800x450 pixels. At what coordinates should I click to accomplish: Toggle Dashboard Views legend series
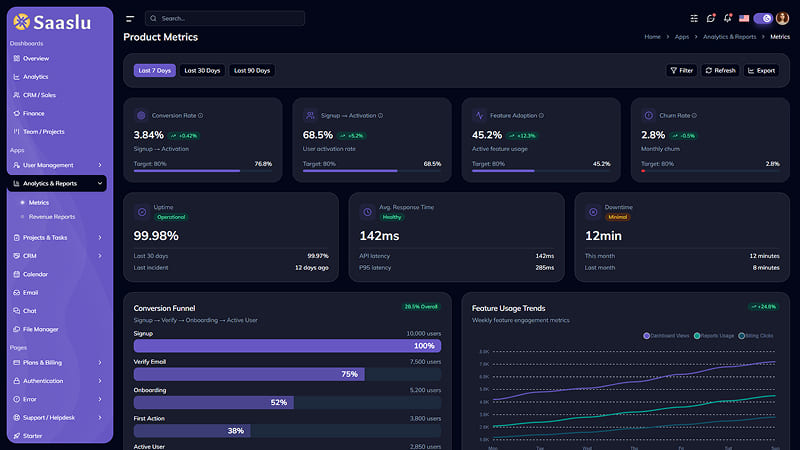[x=666, y=336]
